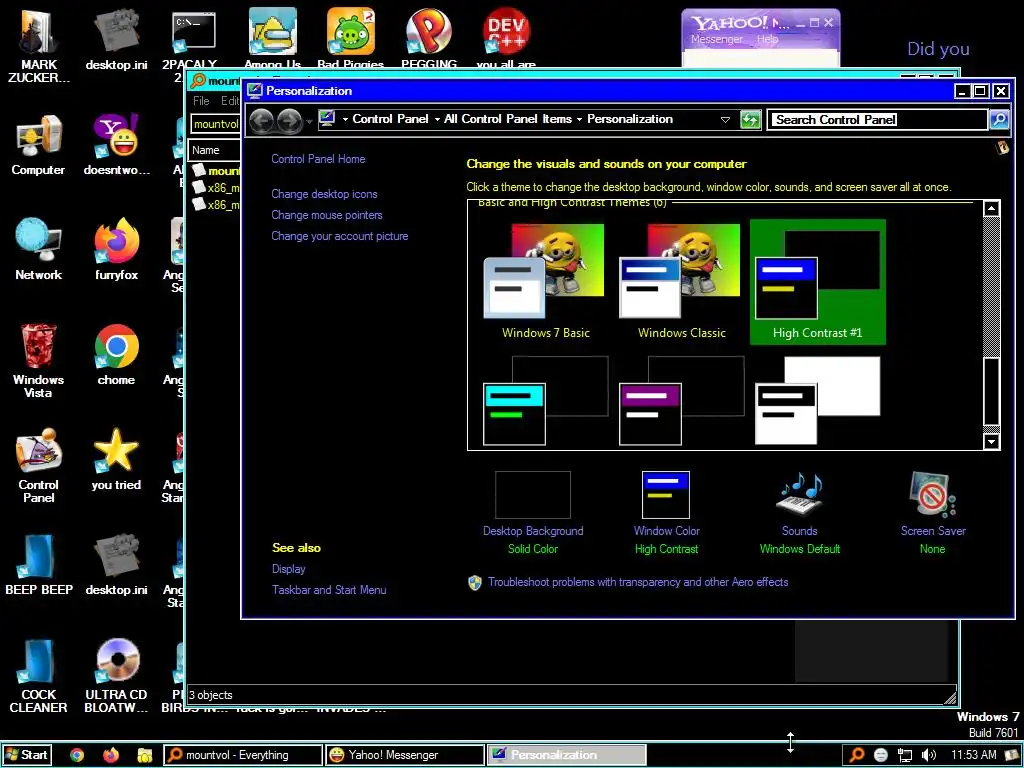Focus the Search Control Panel field

pyautogui.click(x=877, y=120)
